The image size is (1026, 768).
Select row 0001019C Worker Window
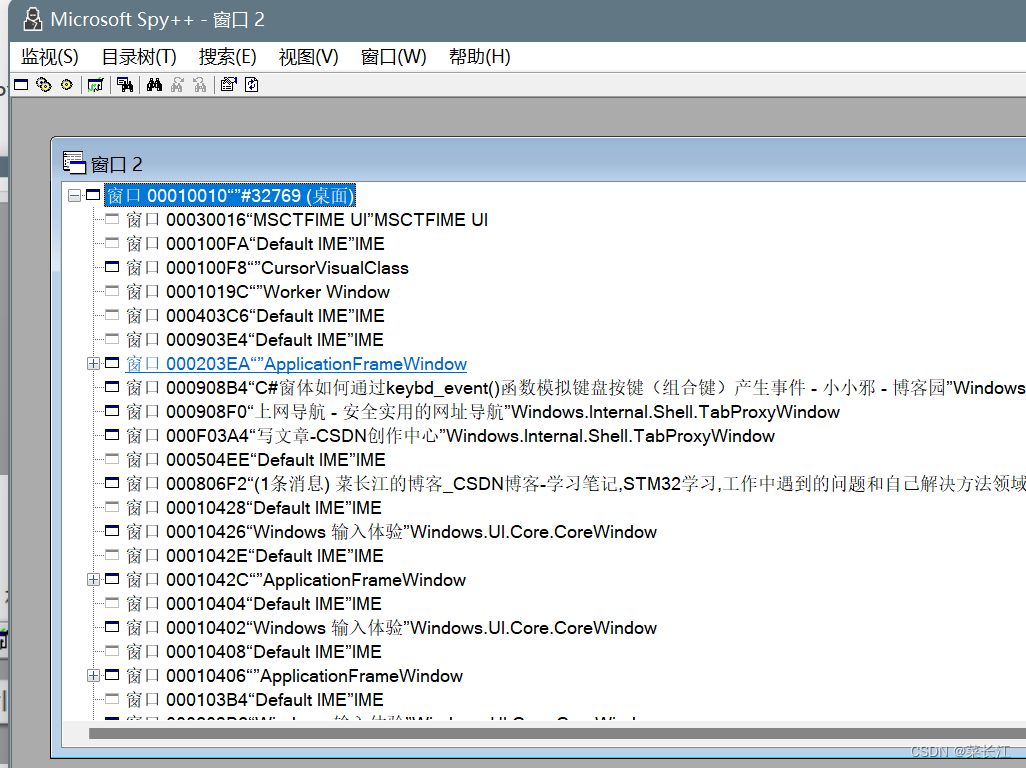(258, 292)
